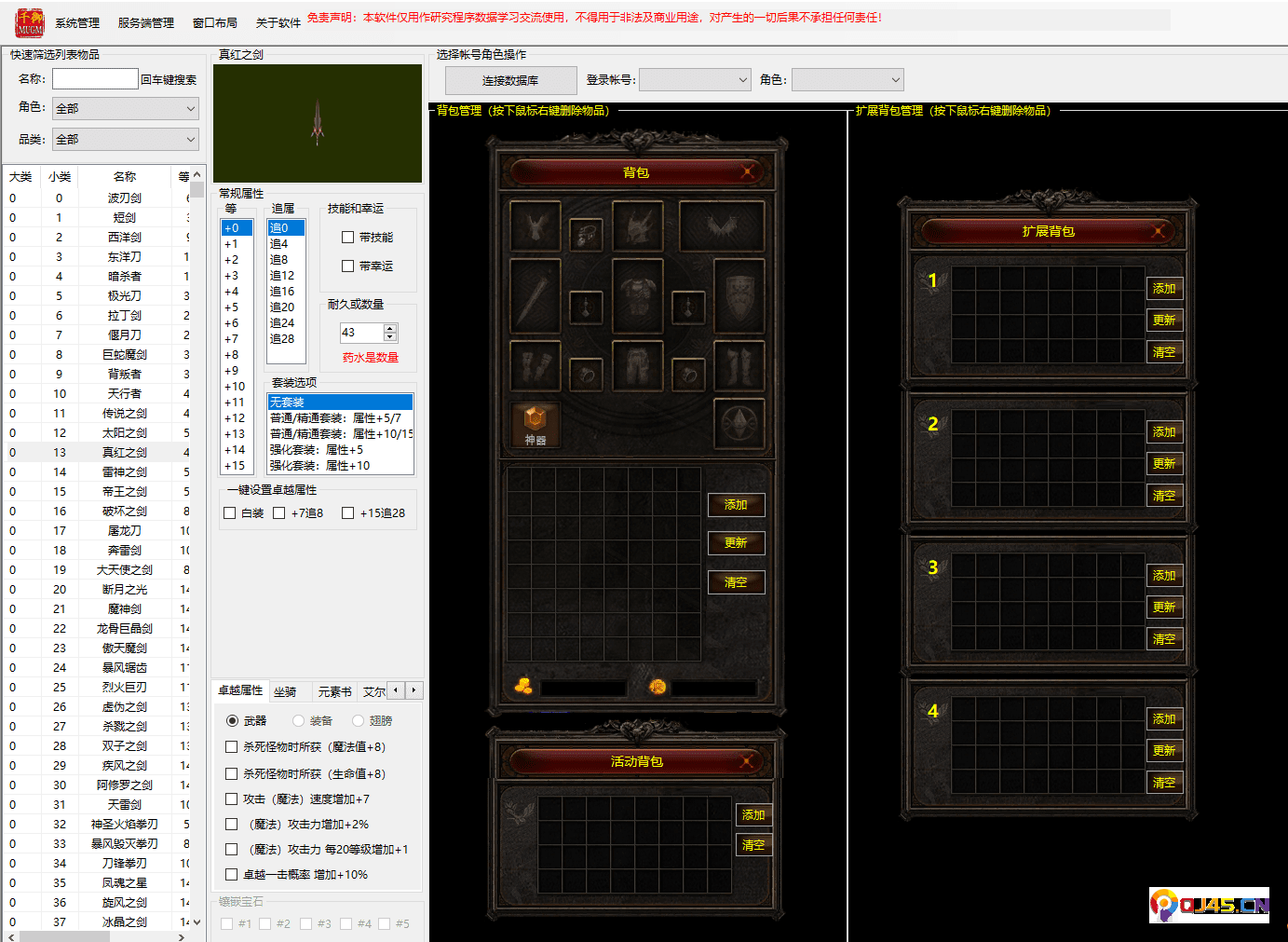Open the 关于软件 menu
The image size is (1288, 942).
(278, 23)
